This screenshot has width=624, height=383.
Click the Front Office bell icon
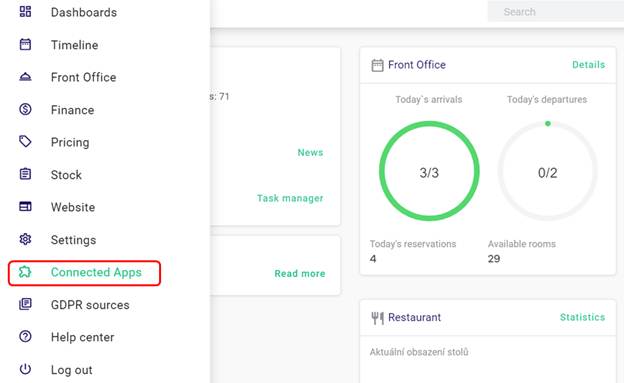(x=25, y=77)
